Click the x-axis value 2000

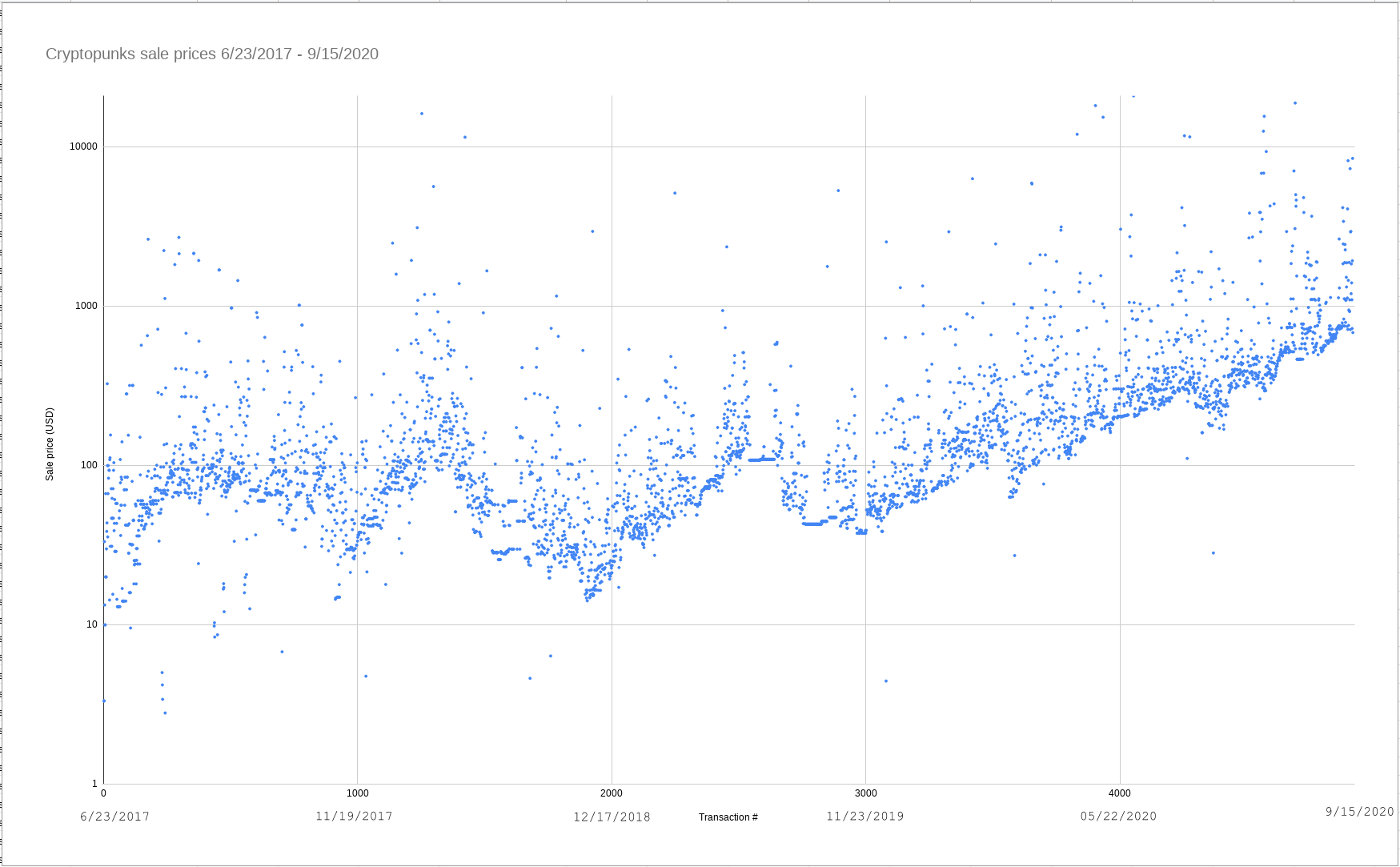[x=612, y=793]
